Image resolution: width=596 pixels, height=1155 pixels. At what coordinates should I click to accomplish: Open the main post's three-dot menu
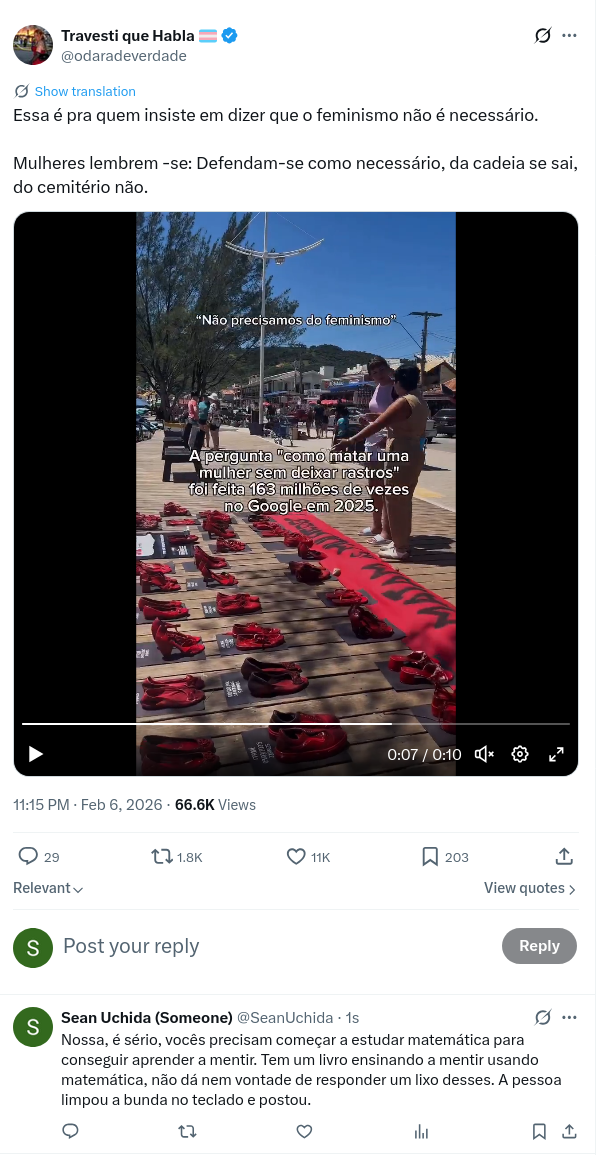point(569,35)
